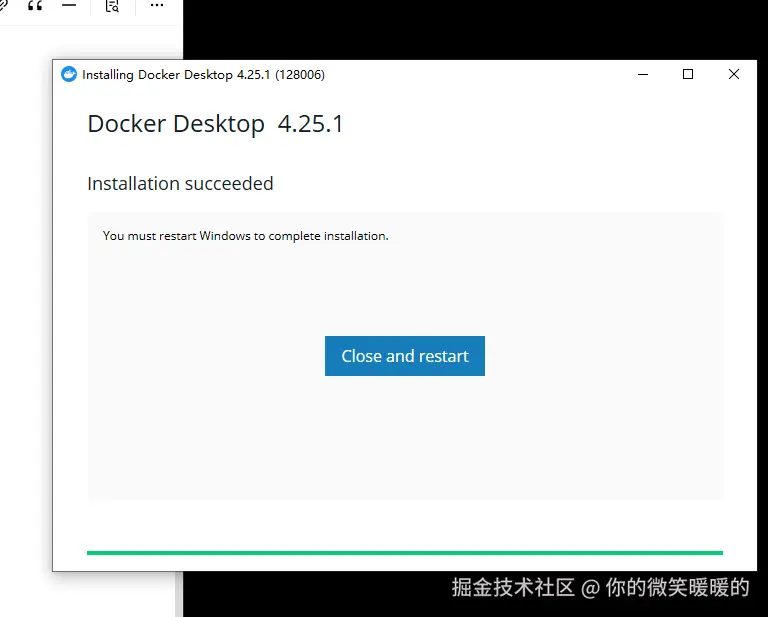Click 'You must restart Windows' message
Viewport: 768px width, 617px height.
245,236
